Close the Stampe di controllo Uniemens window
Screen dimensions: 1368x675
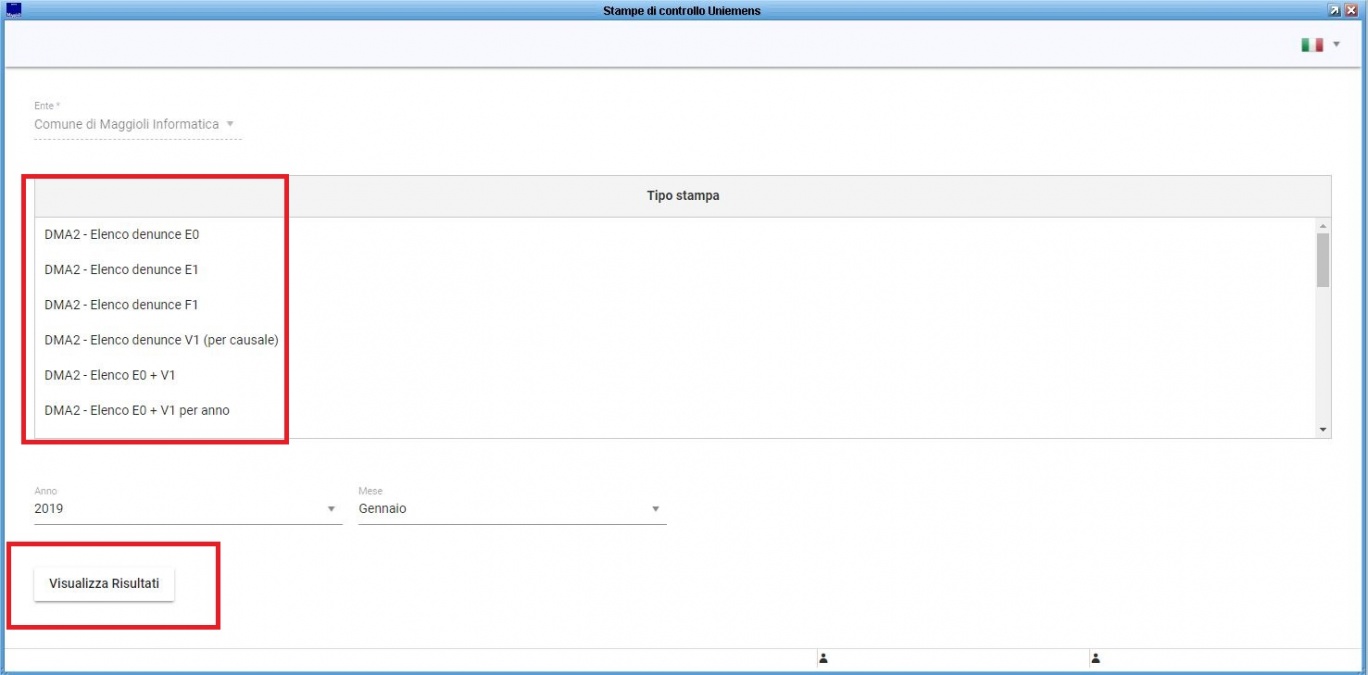pyautogui.click(x=1351, y=10)
